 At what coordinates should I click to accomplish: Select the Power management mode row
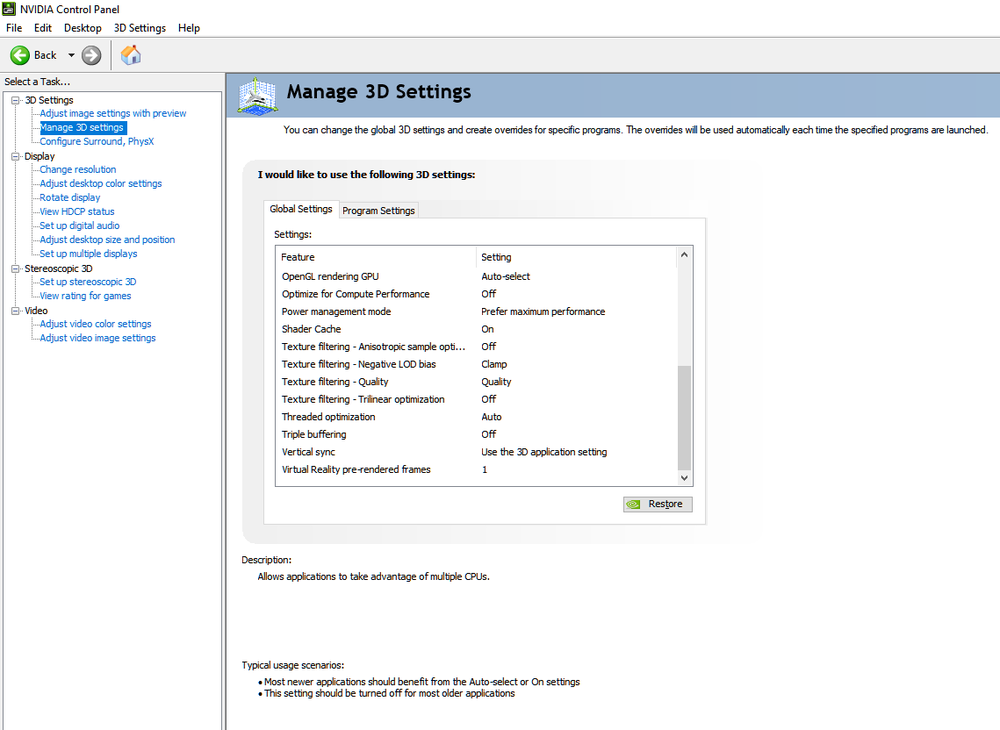click(x=476, y=312)
